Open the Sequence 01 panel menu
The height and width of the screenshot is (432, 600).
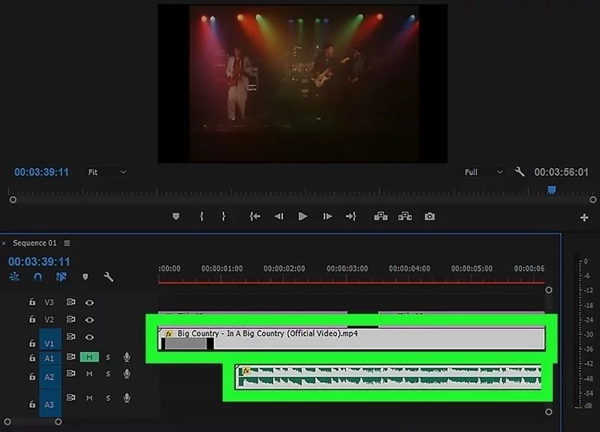point(67,243)
